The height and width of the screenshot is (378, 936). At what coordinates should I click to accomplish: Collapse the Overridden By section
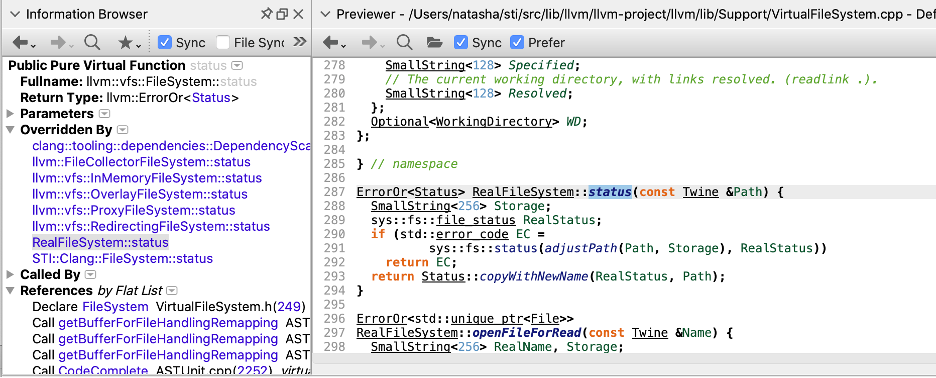coord(10,130)
